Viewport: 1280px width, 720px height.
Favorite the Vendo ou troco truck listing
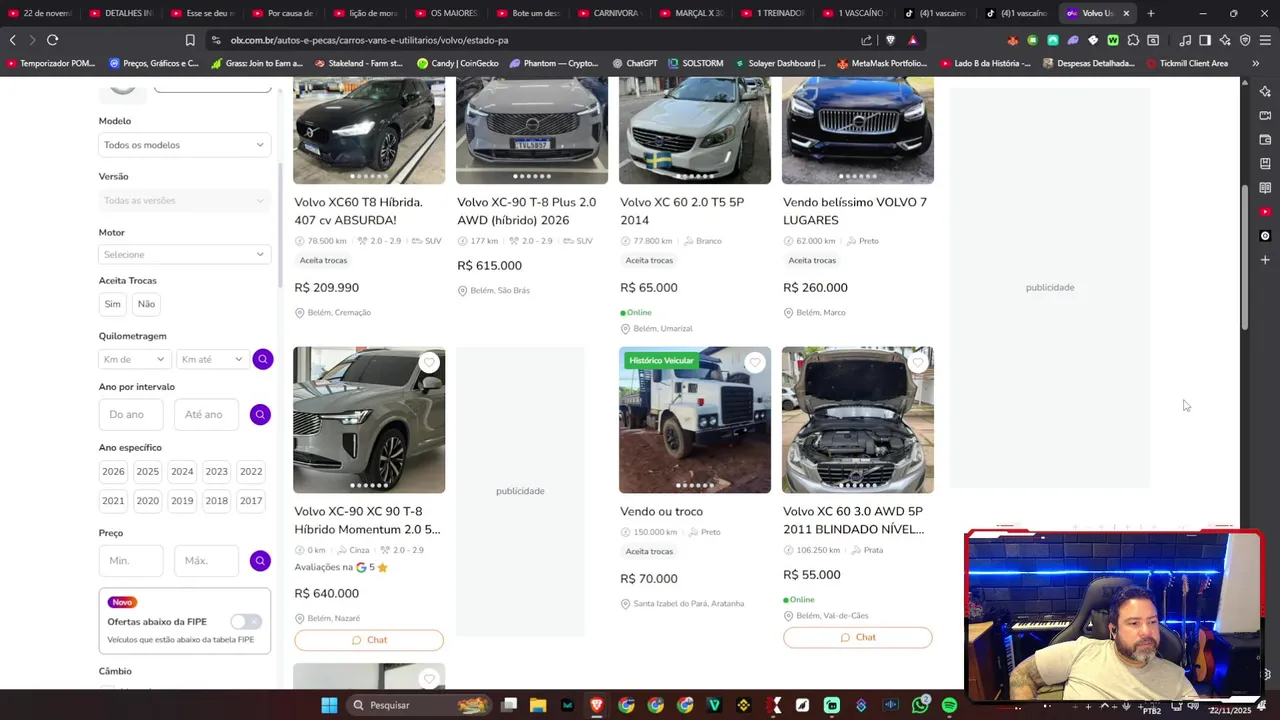[x=755, y=363]
